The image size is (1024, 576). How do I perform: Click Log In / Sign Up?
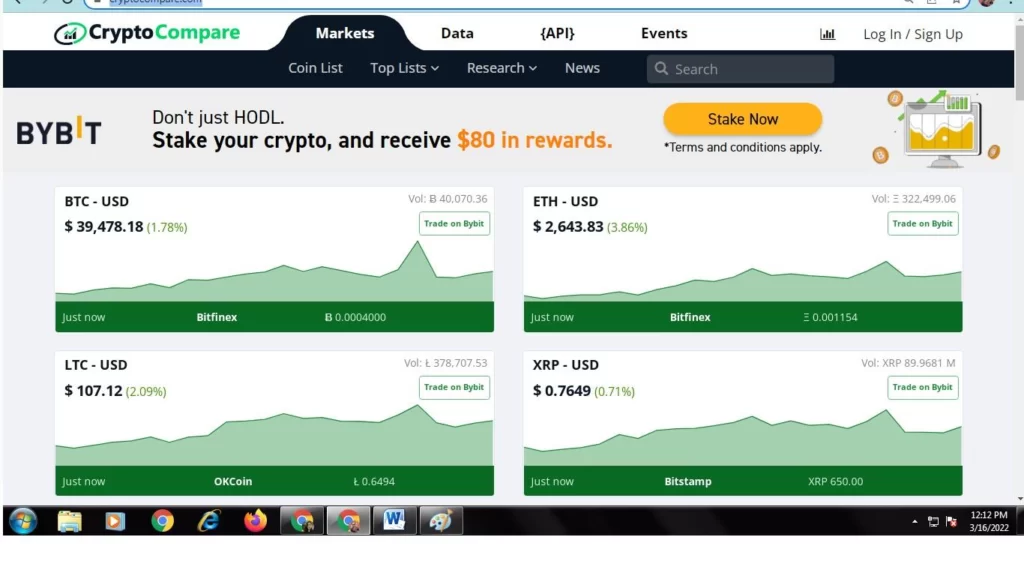912,34
